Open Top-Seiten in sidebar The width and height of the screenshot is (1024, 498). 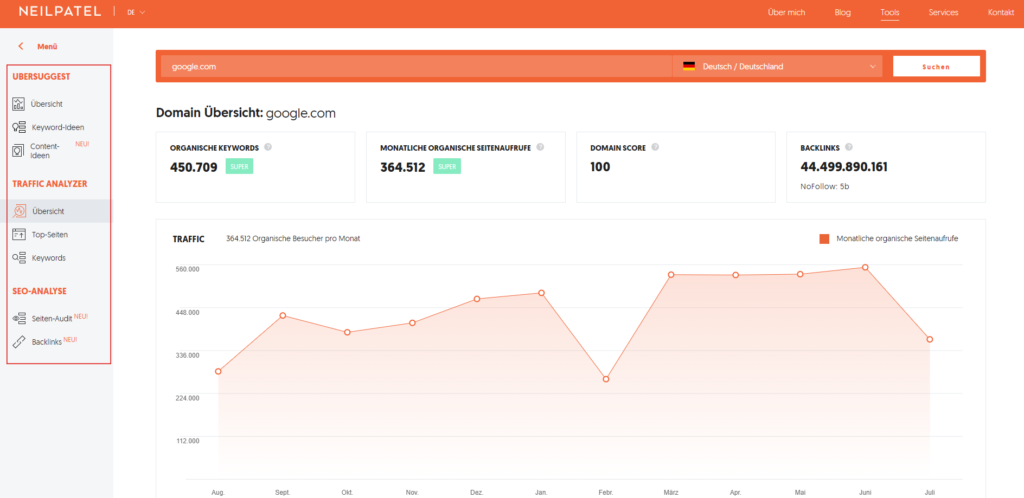(50, 234)
